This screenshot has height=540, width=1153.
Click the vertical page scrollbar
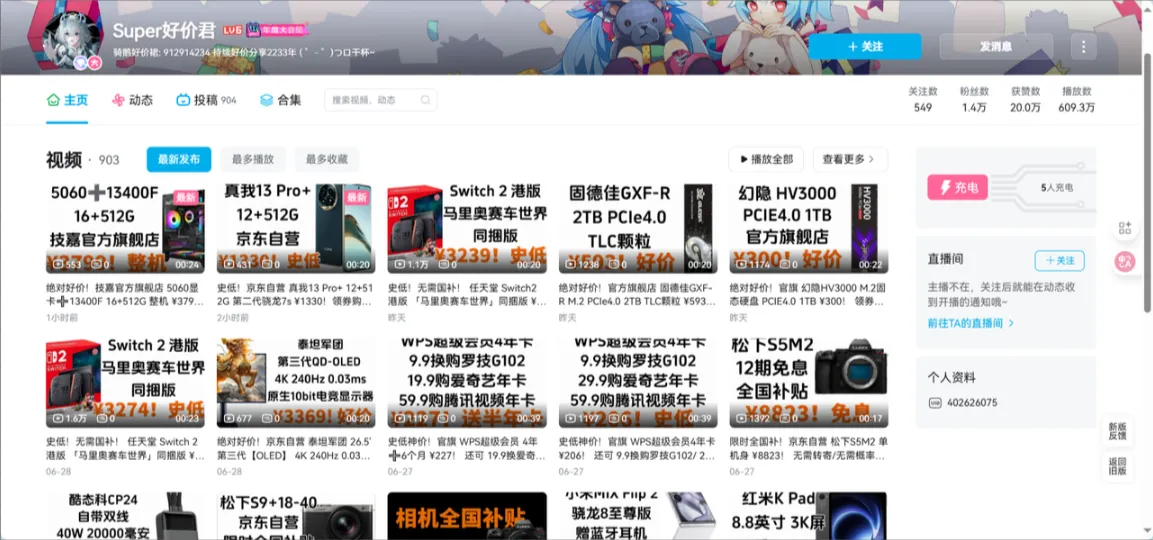(1147, 184)
